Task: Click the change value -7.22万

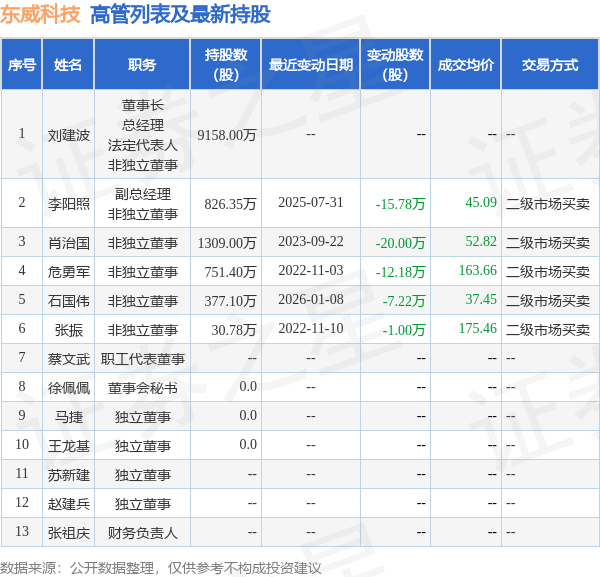Action: click(404, 301)
